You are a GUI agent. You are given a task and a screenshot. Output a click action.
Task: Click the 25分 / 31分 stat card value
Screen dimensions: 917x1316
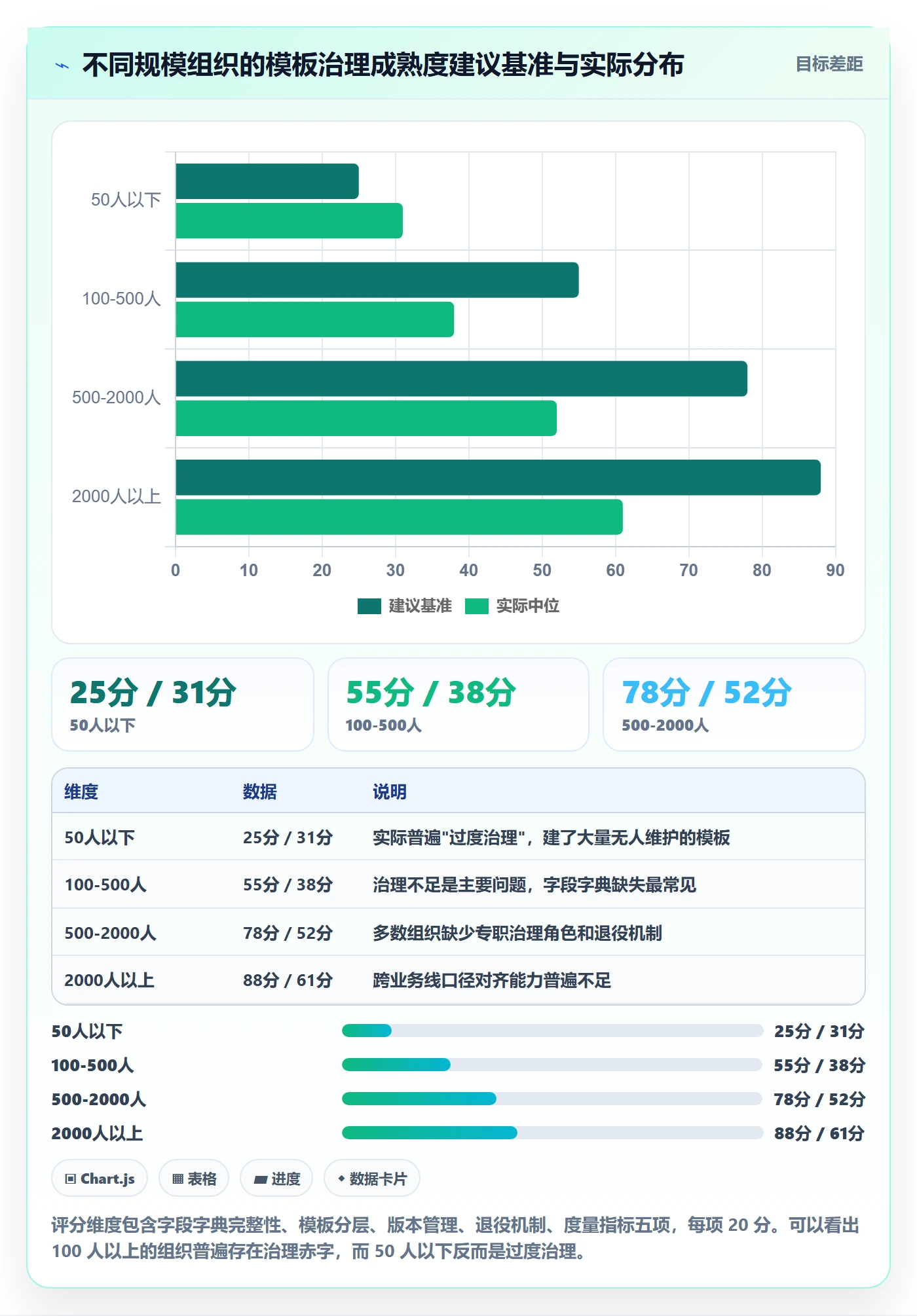coord(153,693)
